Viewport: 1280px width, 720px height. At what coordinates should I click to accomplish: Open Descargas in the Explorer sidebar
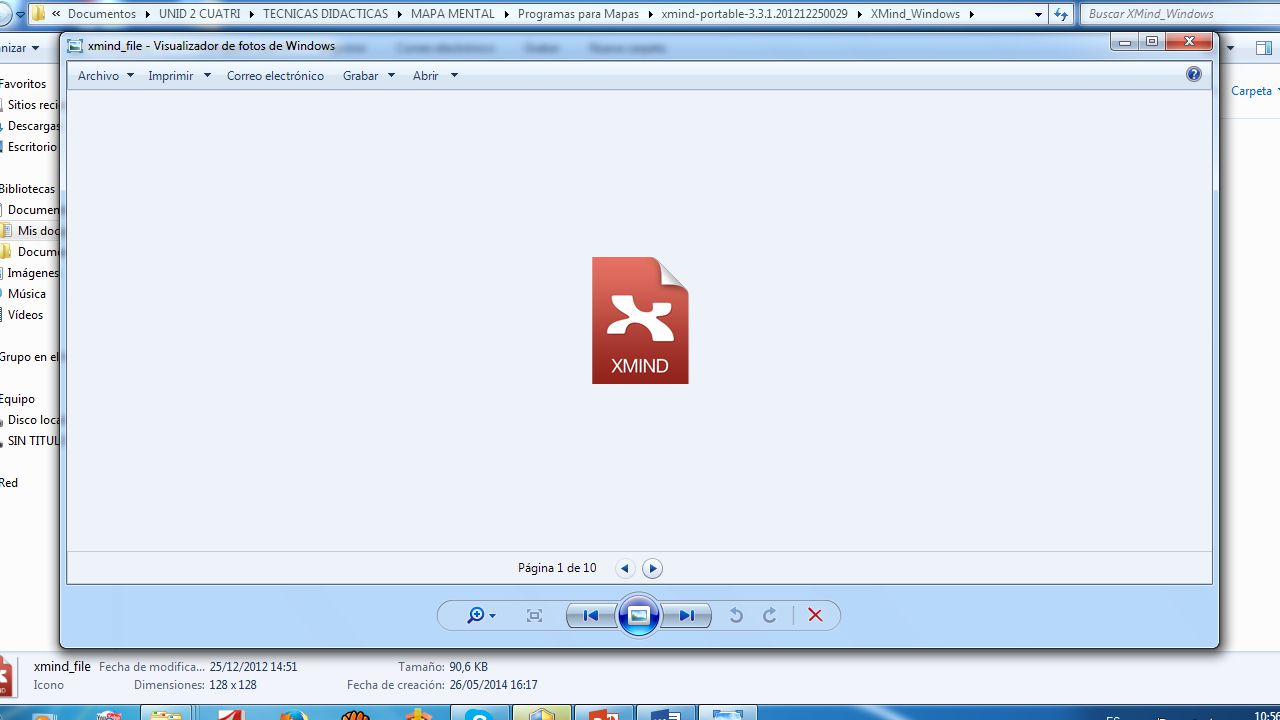33,126
